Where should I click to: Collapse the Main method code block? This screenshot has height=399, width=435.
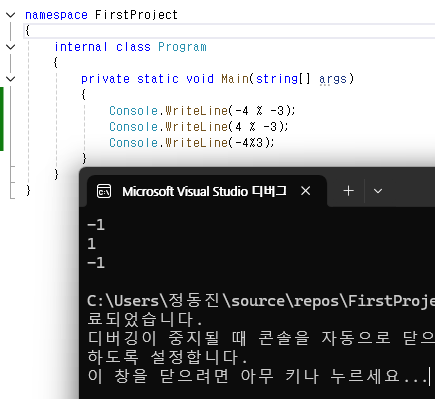(x=11, y=79)
